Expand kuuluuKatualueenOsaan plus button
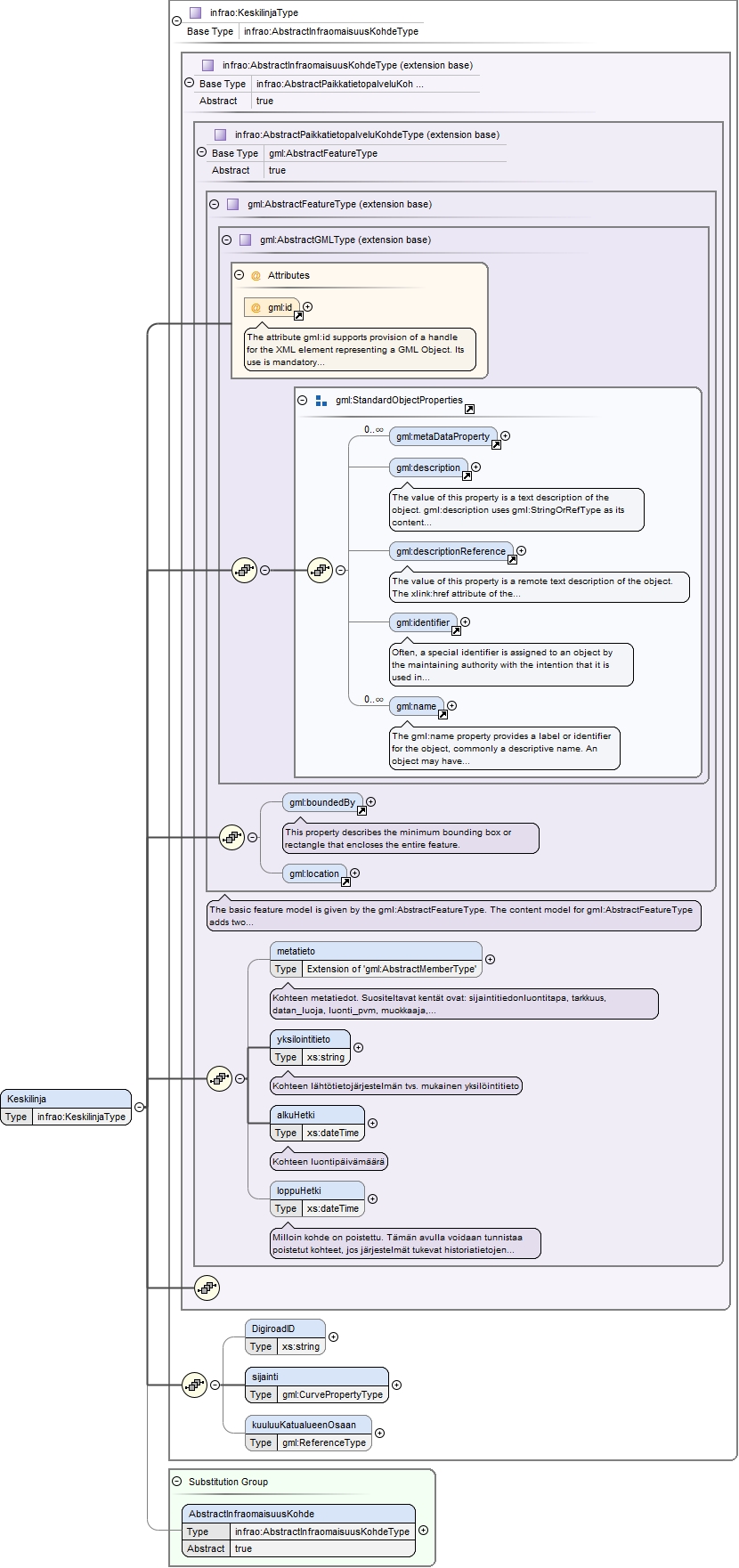This screenshot has height=1568, width=739. [379, 1433]
